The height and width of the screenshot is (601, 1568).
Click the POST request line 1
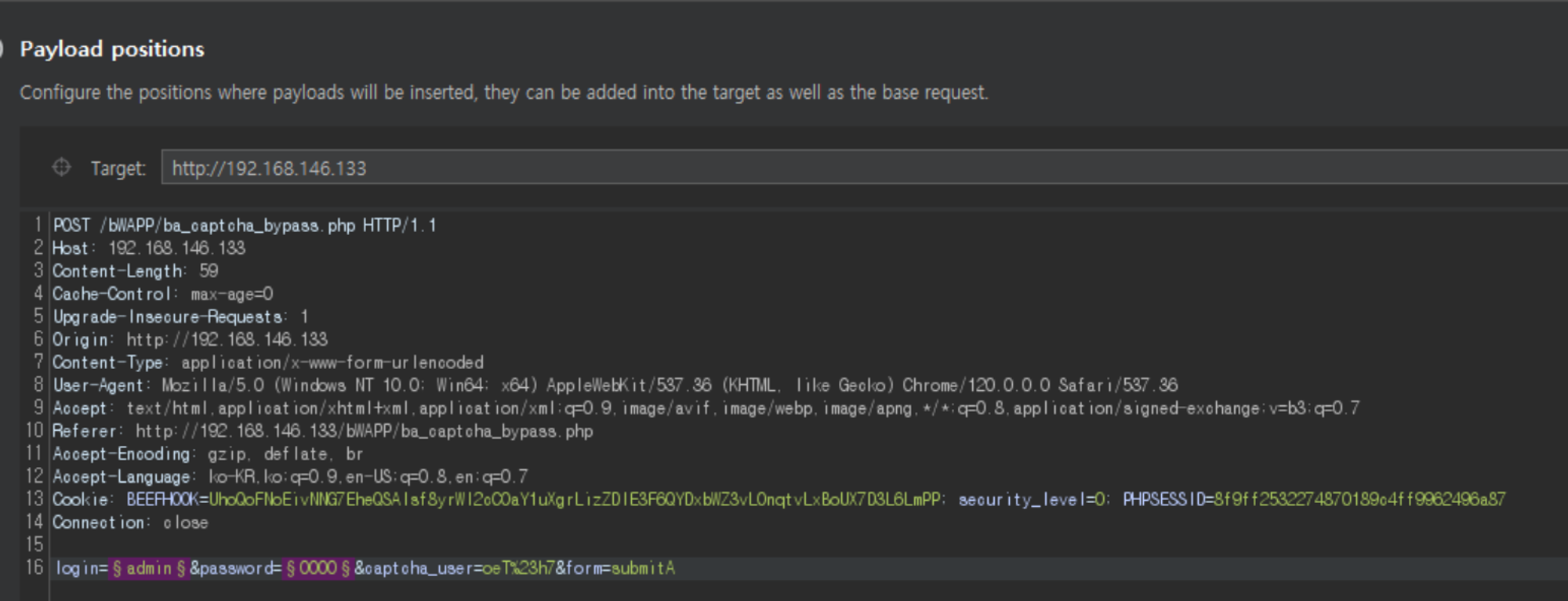coord(245,226)
